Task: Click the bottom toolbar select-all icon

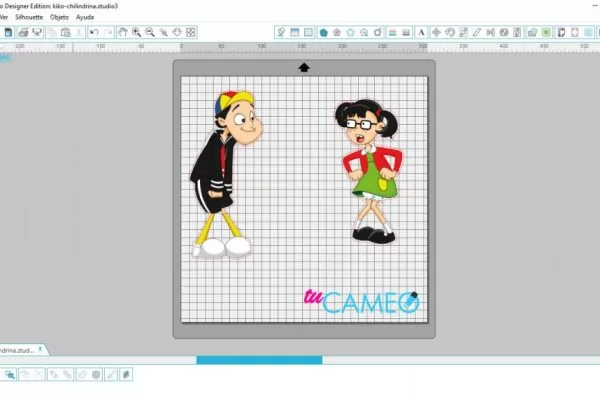Action: coord(10,374)
